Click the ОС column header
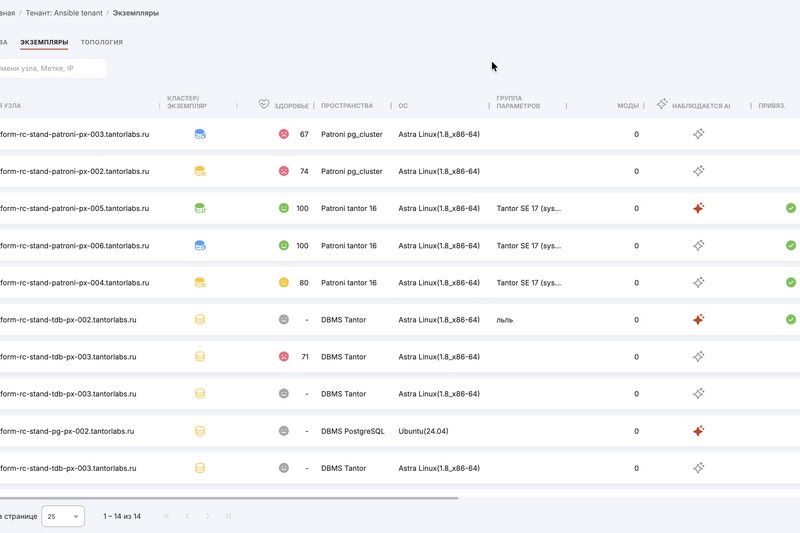Image resolution: width=800 pixels, height=533 pixels. point(403,106)
